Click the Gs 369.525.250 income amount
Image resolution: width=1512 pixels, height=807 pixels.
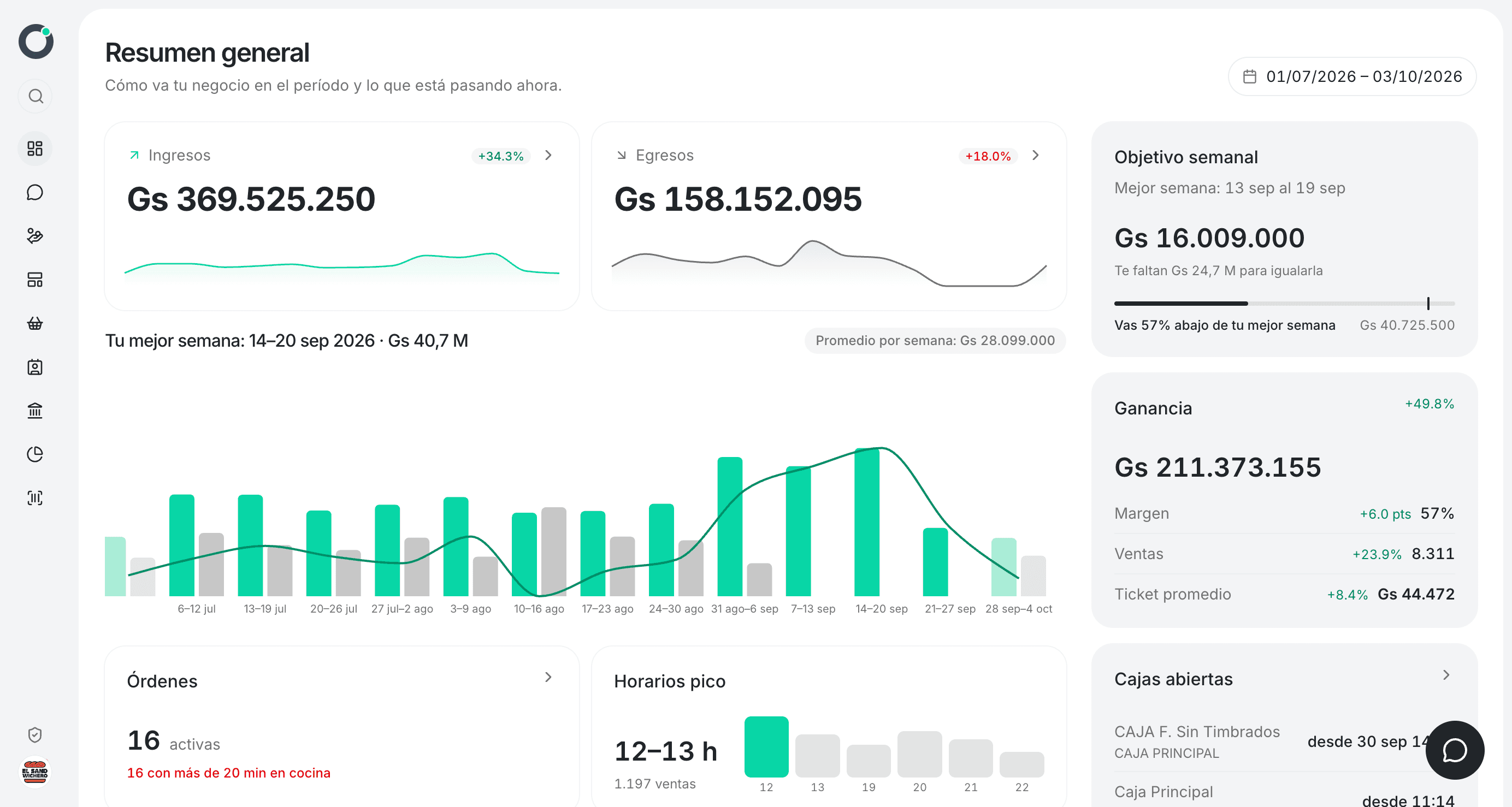point(251,199)
